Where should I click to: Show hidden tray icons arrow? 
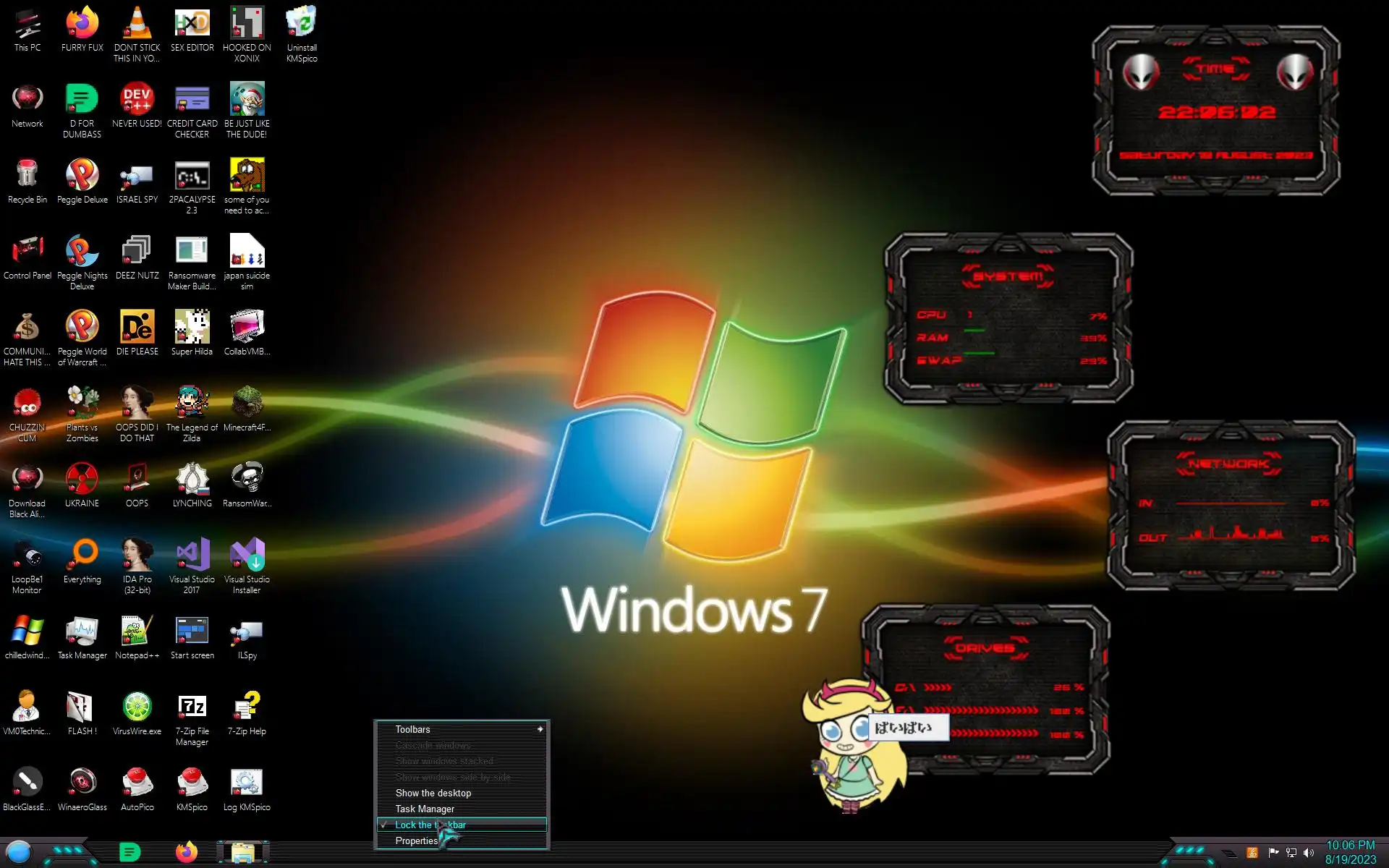1229,854
